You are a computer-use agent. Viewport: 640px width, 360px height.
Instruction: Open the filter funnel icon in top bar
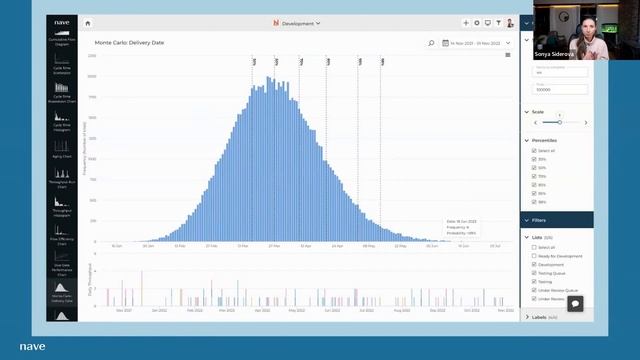tap(499, 23)
